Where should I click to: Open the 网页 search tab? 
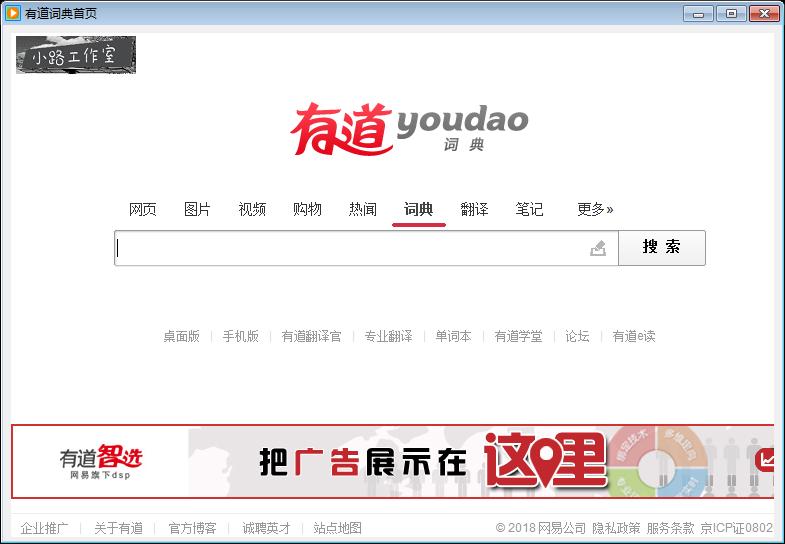143,209
